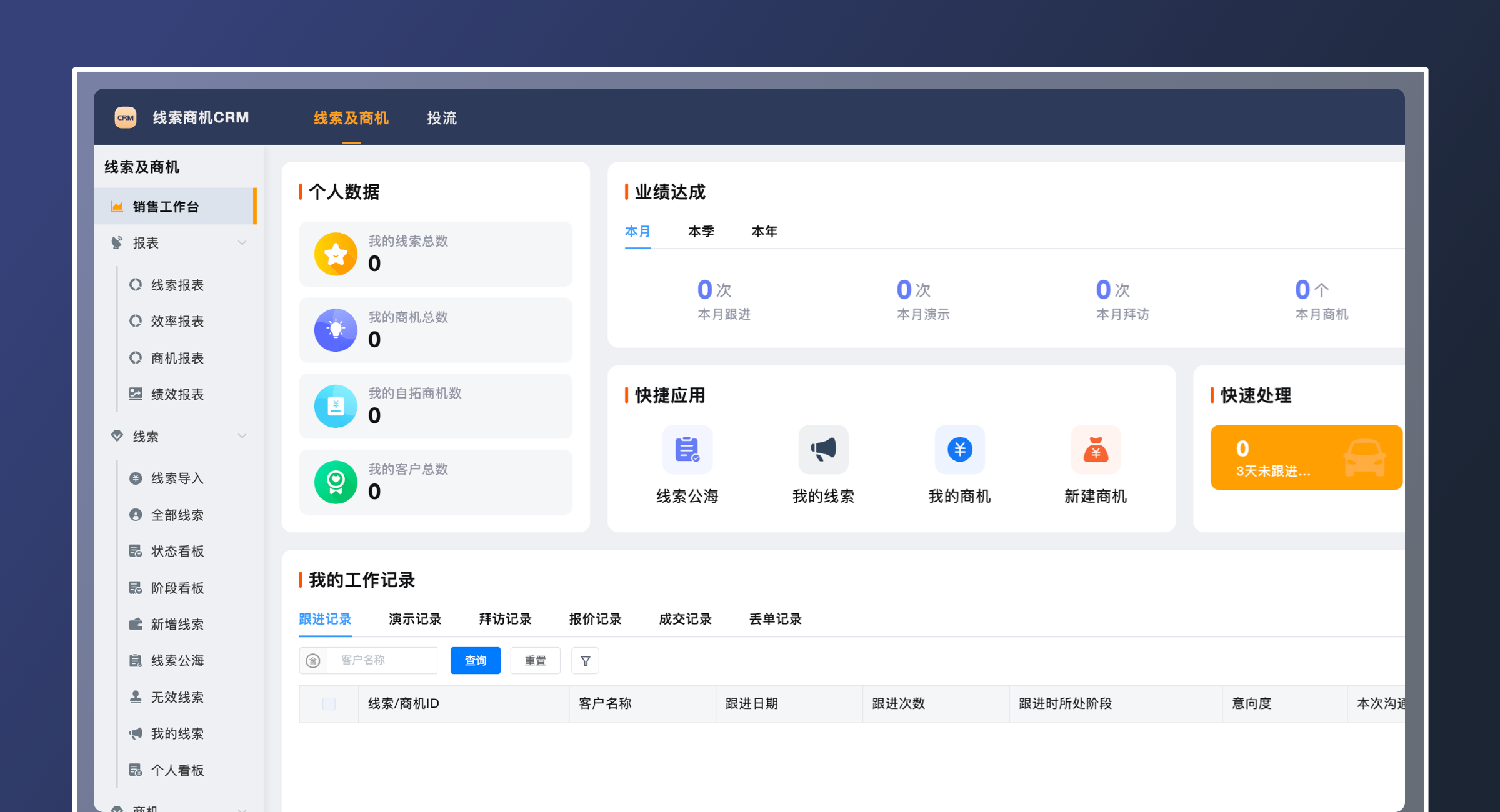This screenshot has height=812, width=1500.
Task: Collapse the 报表 sidebar section
Action: [x=242, y=243]
